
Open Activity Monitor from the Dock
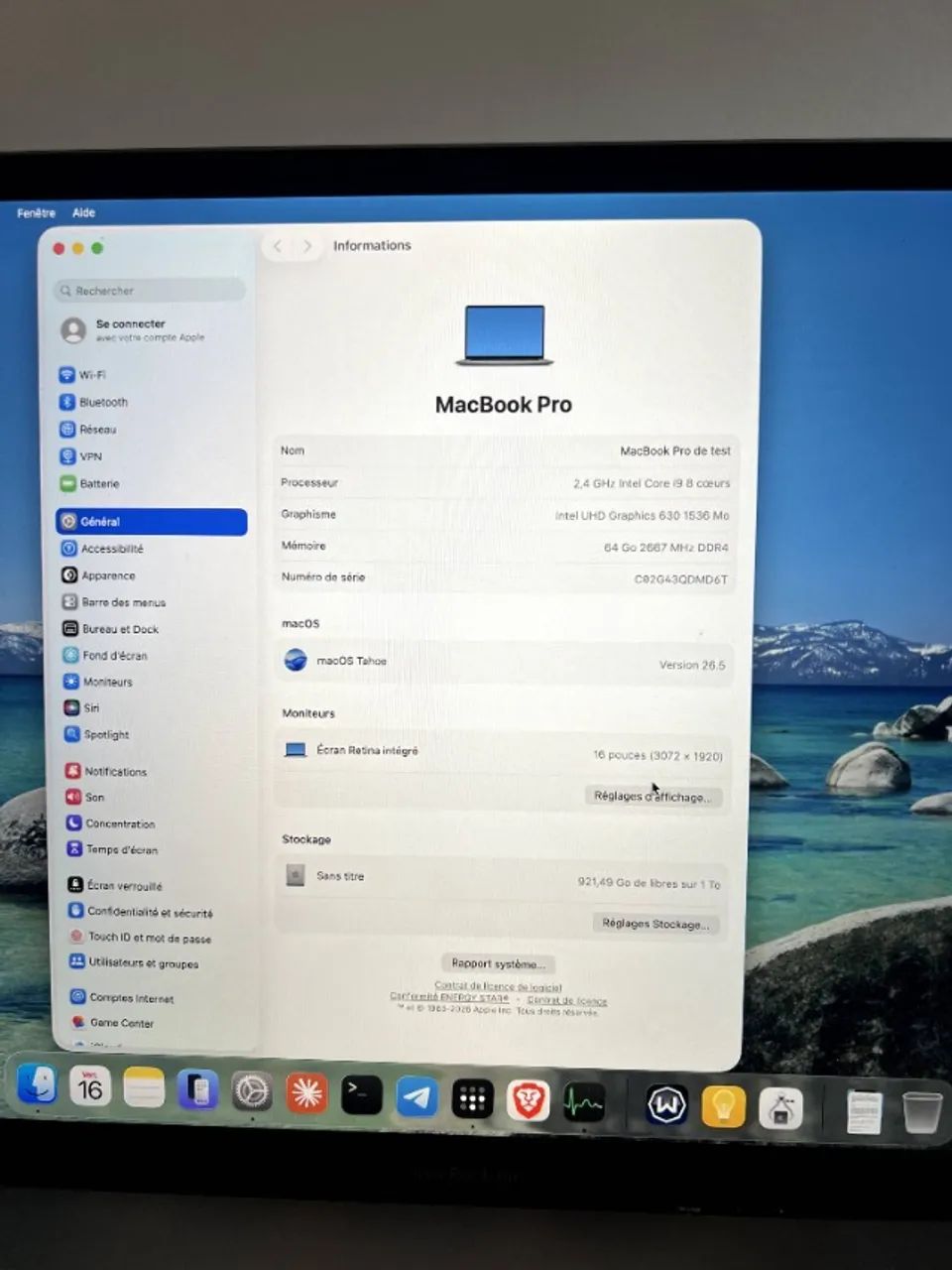point(584,1102)
